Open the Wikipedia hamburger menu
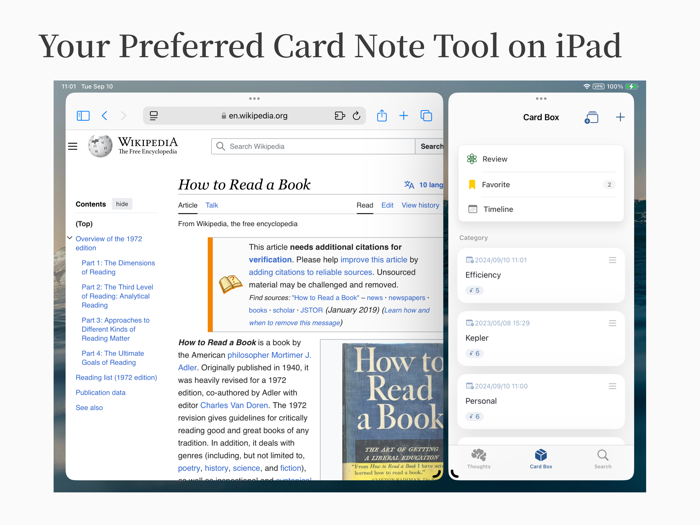This screenshot has width=700, height=525. click(x=72, y=146)
